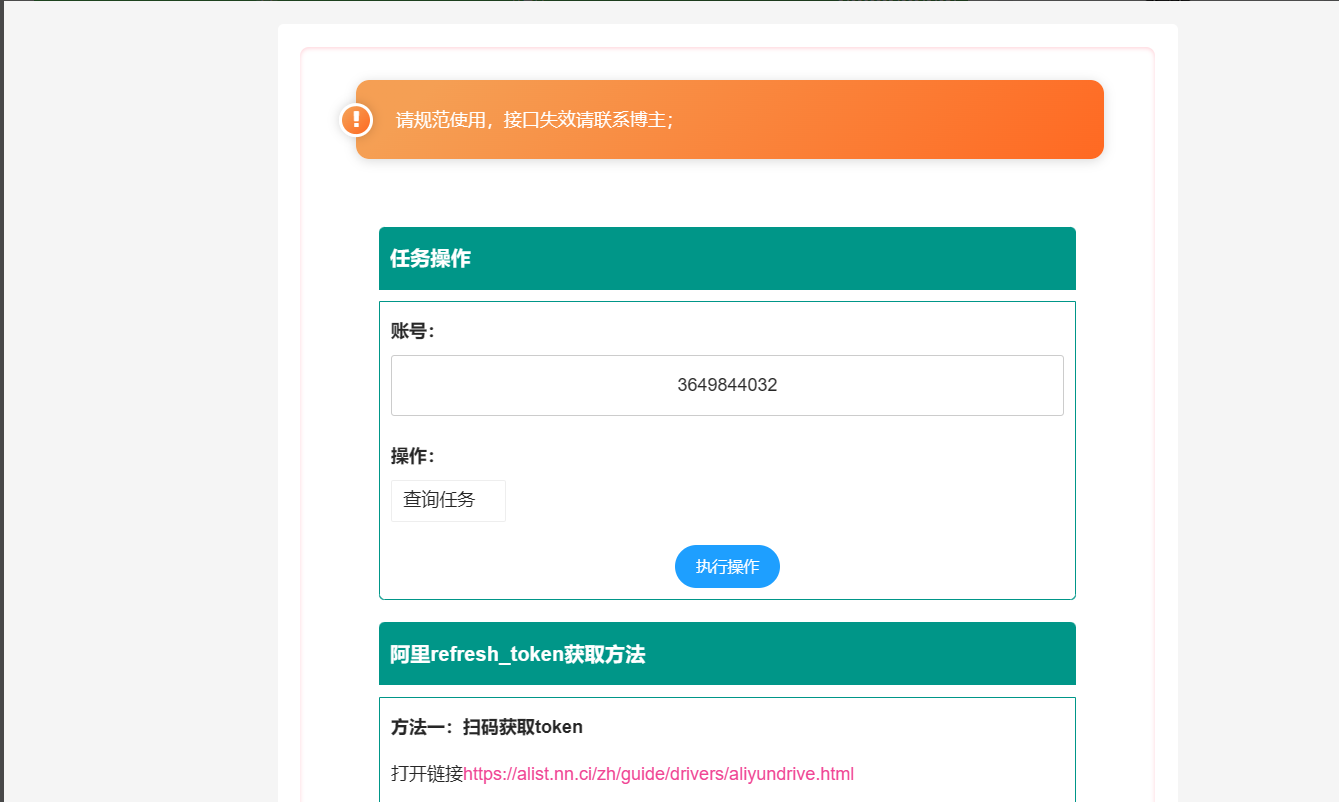Viewport: 1339px width, 802px height.
Task: Click the account number input field
Action: tap(727, 385)
